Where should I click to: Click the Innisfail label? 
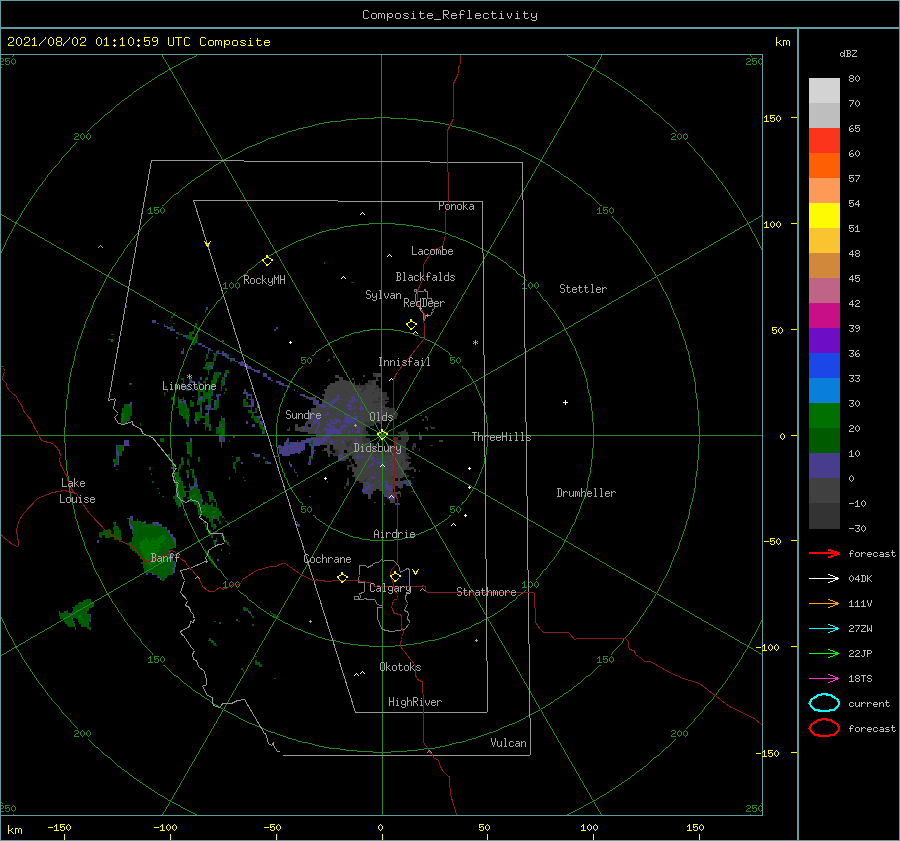click(x=404, y=362)
